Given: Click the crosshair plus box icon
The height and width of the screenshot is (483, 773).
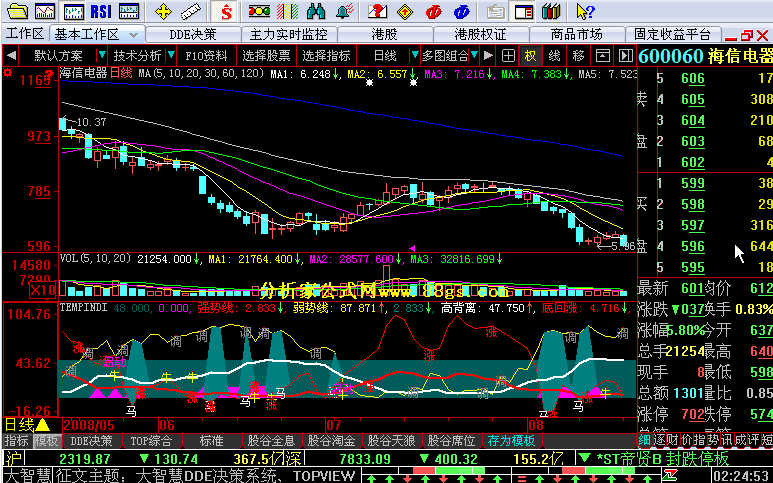Looking at the screenshot, I should coord(508,55).
